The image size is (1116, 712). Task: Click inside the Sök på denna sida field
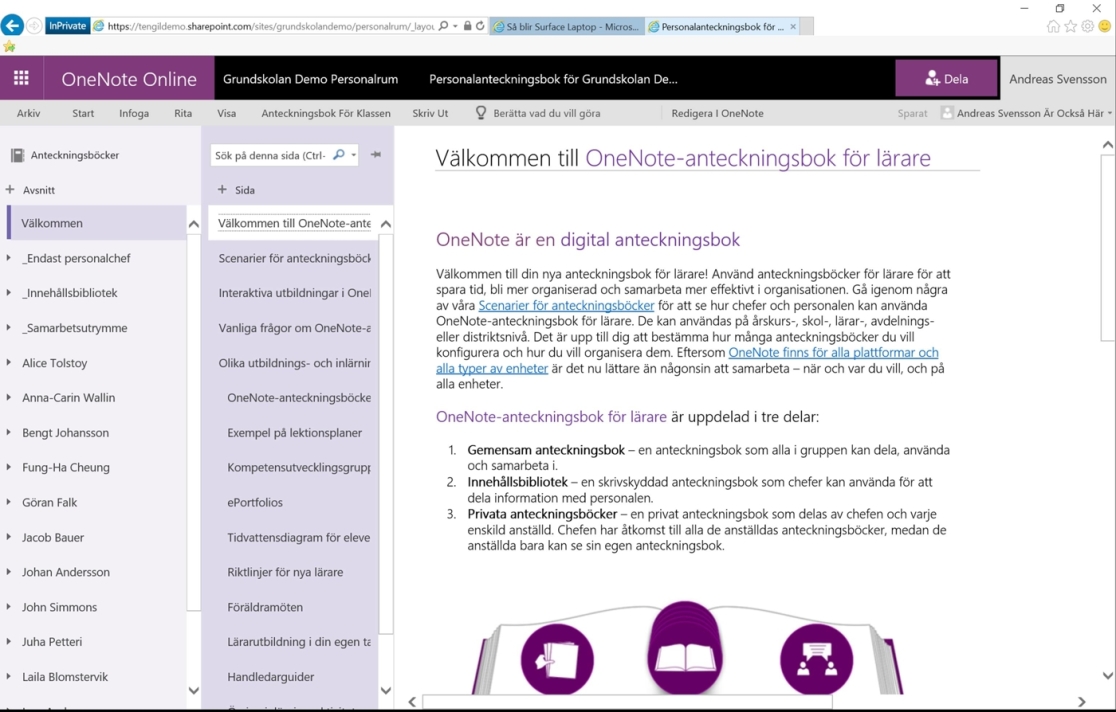(270, 156)
